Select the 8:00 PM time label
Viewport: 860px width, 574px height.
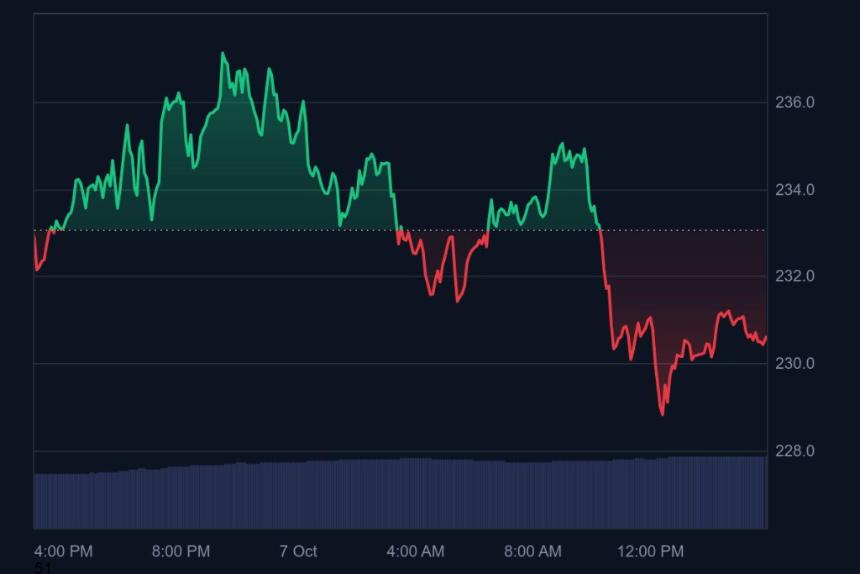(181, 551)
